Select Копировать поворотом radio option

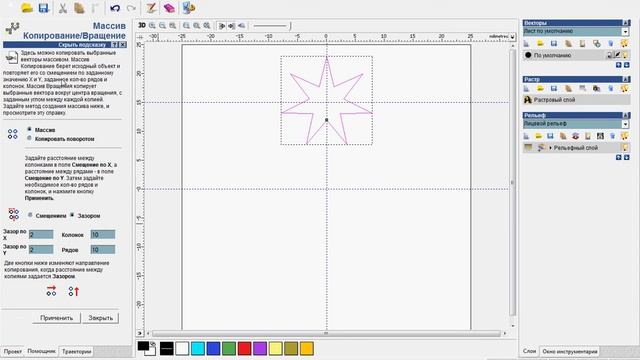click(29, 138)
